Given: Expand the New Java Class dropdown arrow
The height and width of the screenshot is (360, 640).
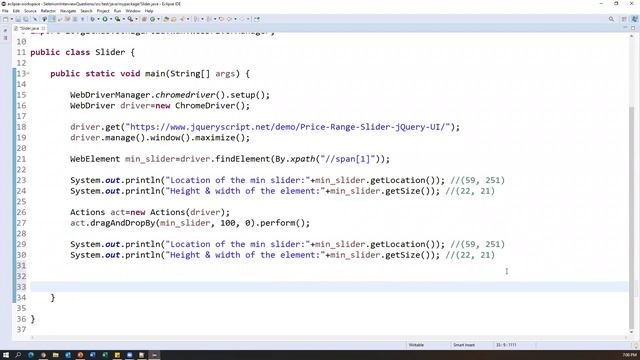Looking at the screenshot, I should pyautogui.click(x=158, y=19).
